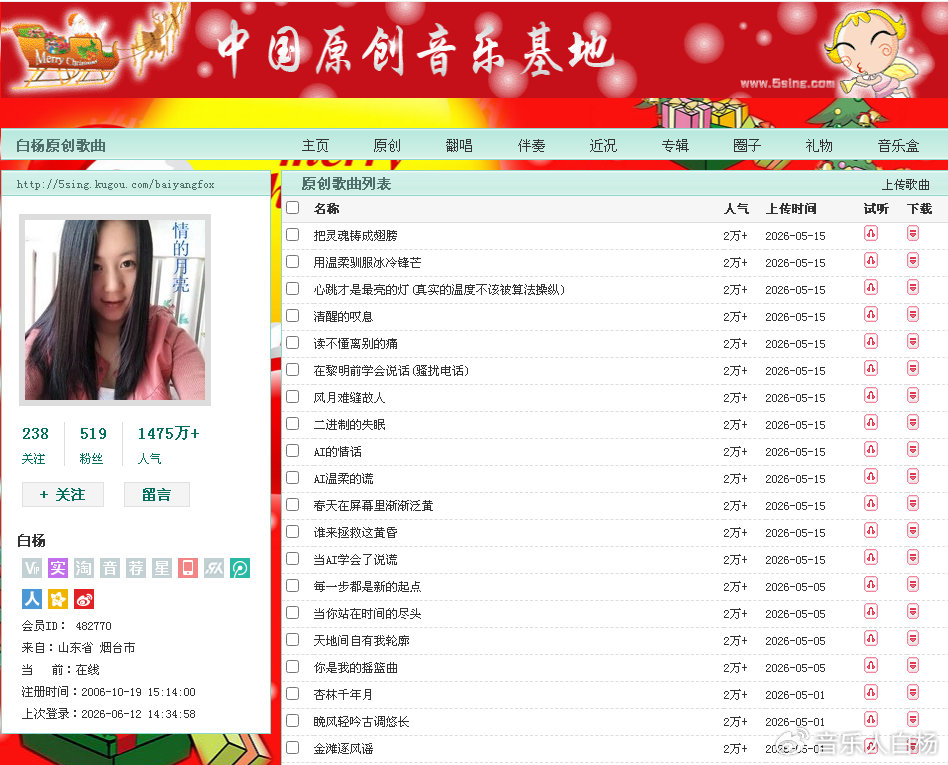Screen dimensions: 948x765
Task: Play AI的情话 listen icon
Action: pyautogui.click(x=871, y=449)
